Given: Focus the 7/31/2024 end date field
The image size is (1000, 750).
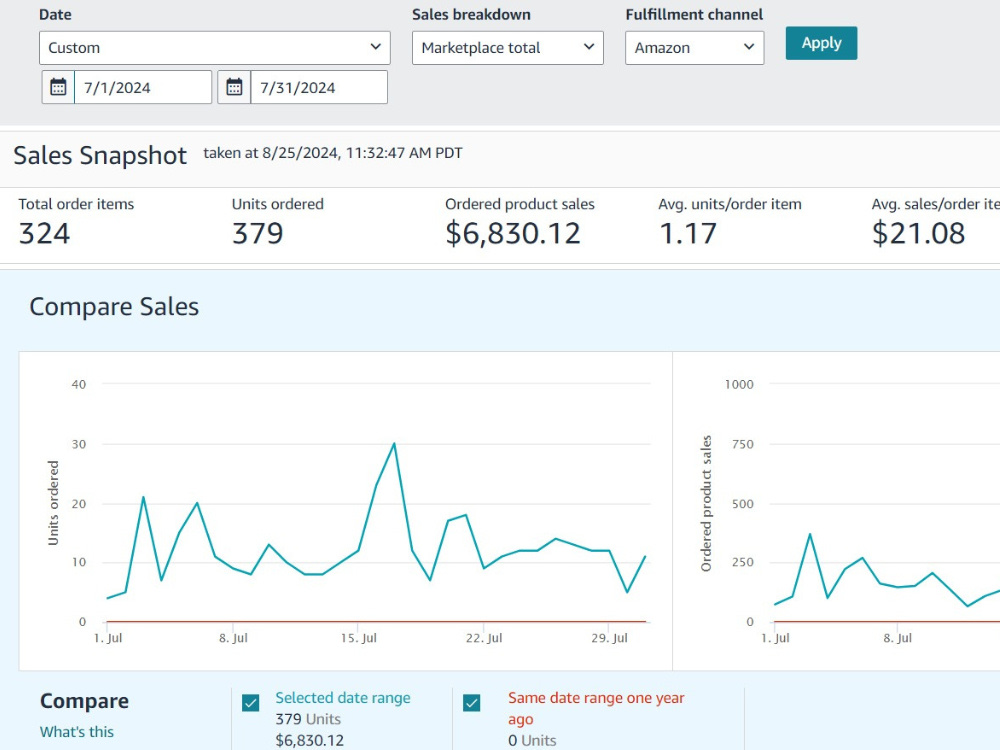Looking at the screenshot, I should pos(319,87).
